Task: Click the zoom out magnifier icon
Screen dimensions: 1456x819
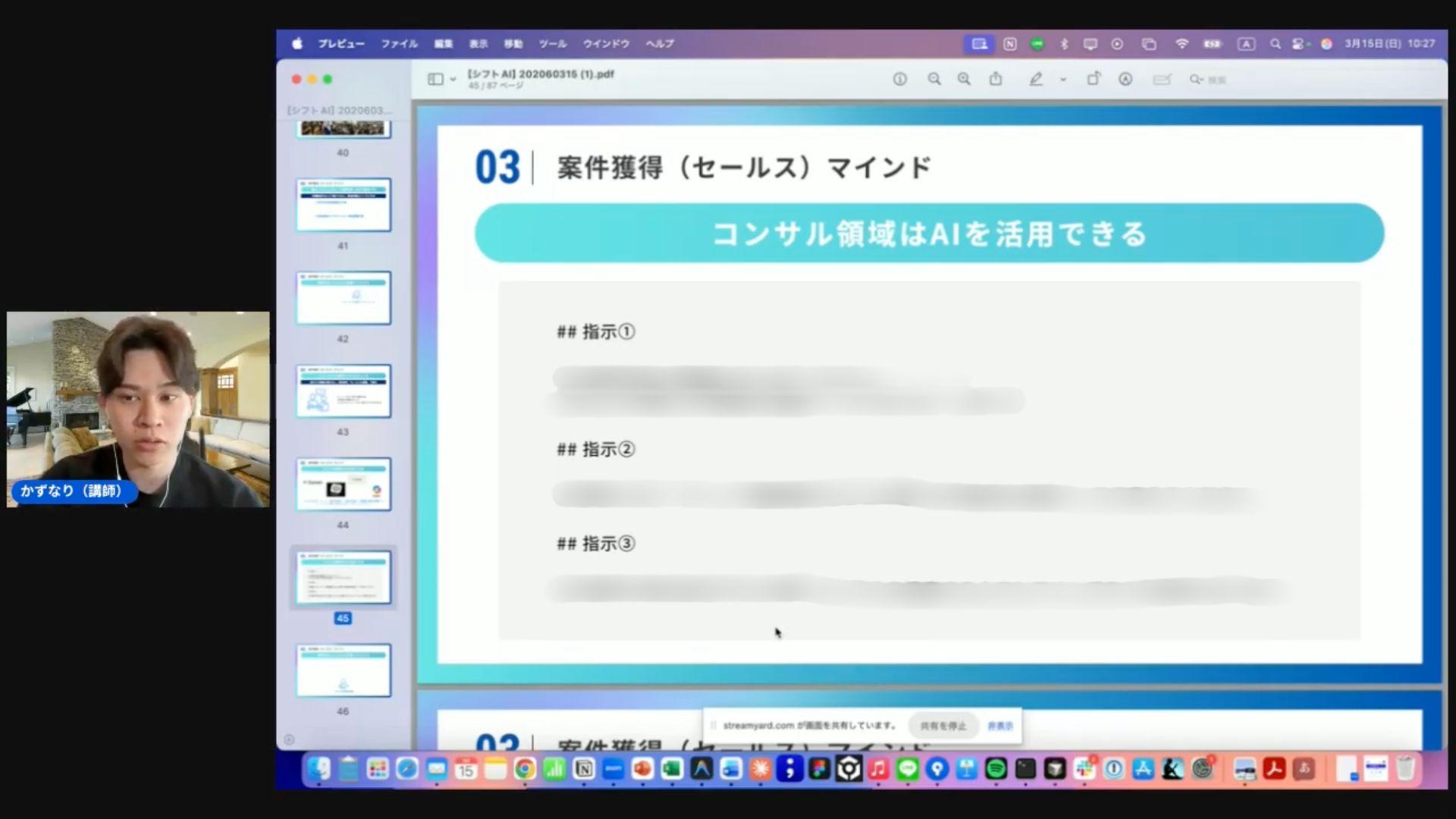Action: click(934, 79)
